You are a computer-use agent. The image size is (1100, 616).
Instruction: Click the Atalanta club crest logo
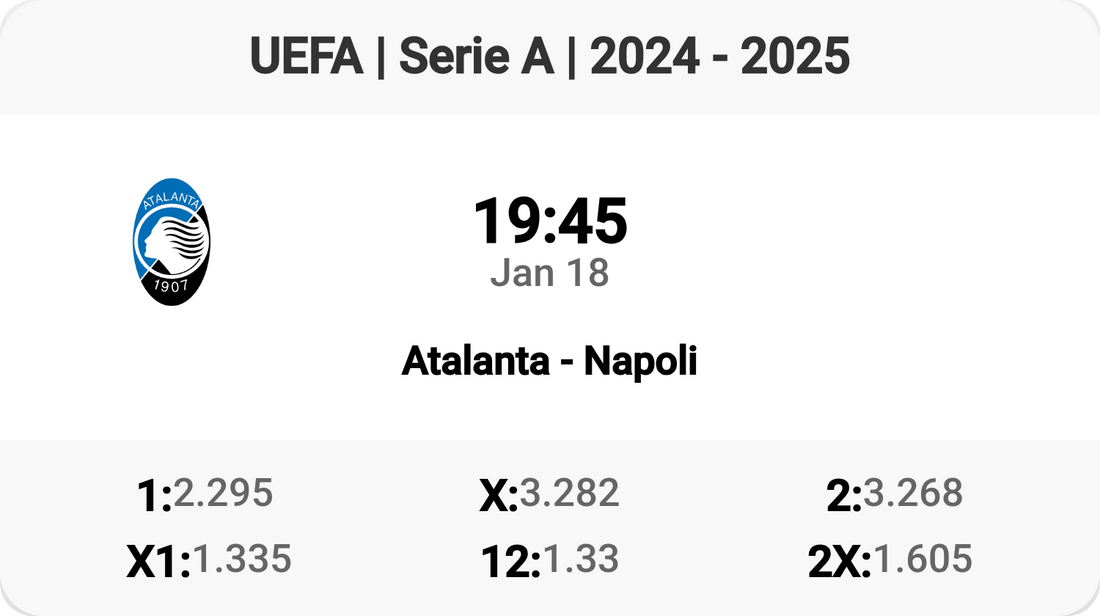[x=171, y=240]
